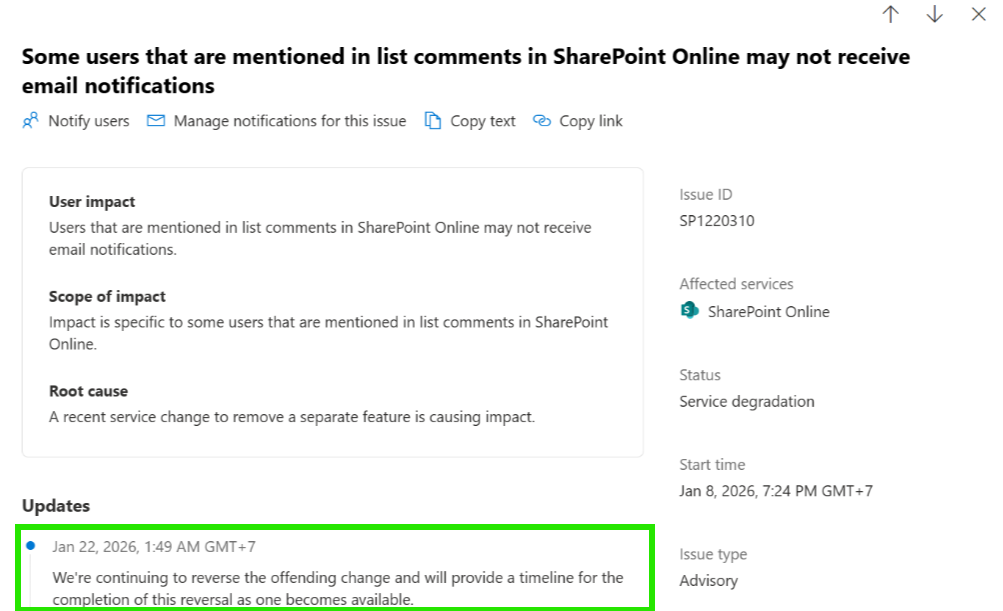Click the Updates section heading
1003x611 pixels.
point(56,505)
